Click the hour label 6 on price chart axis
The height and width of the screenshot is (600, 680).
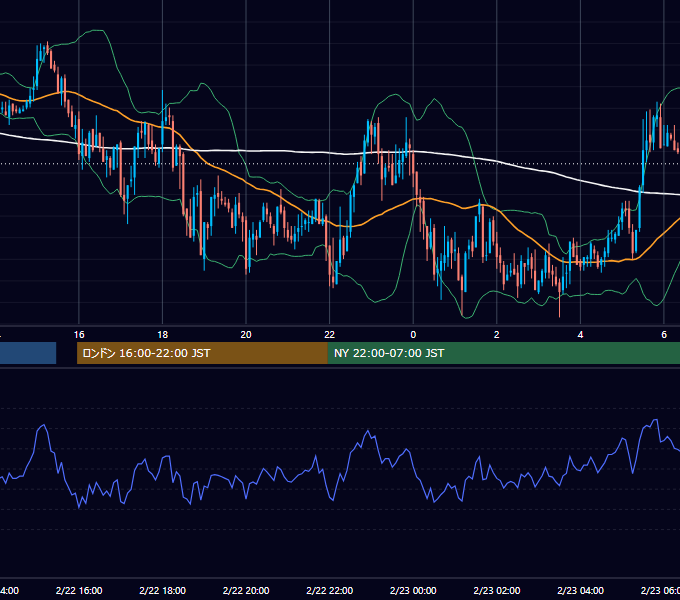pos(664,335)
